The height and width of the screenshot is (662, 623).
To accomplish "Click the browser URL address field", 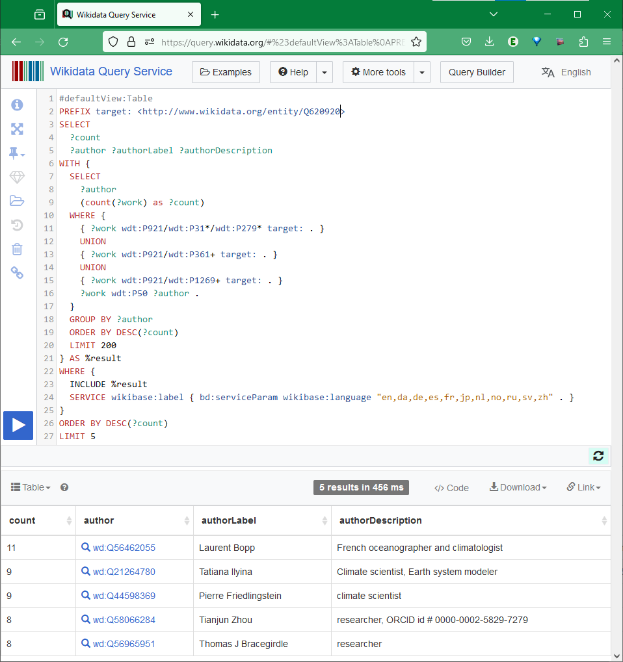I will [x=282, y=42].
